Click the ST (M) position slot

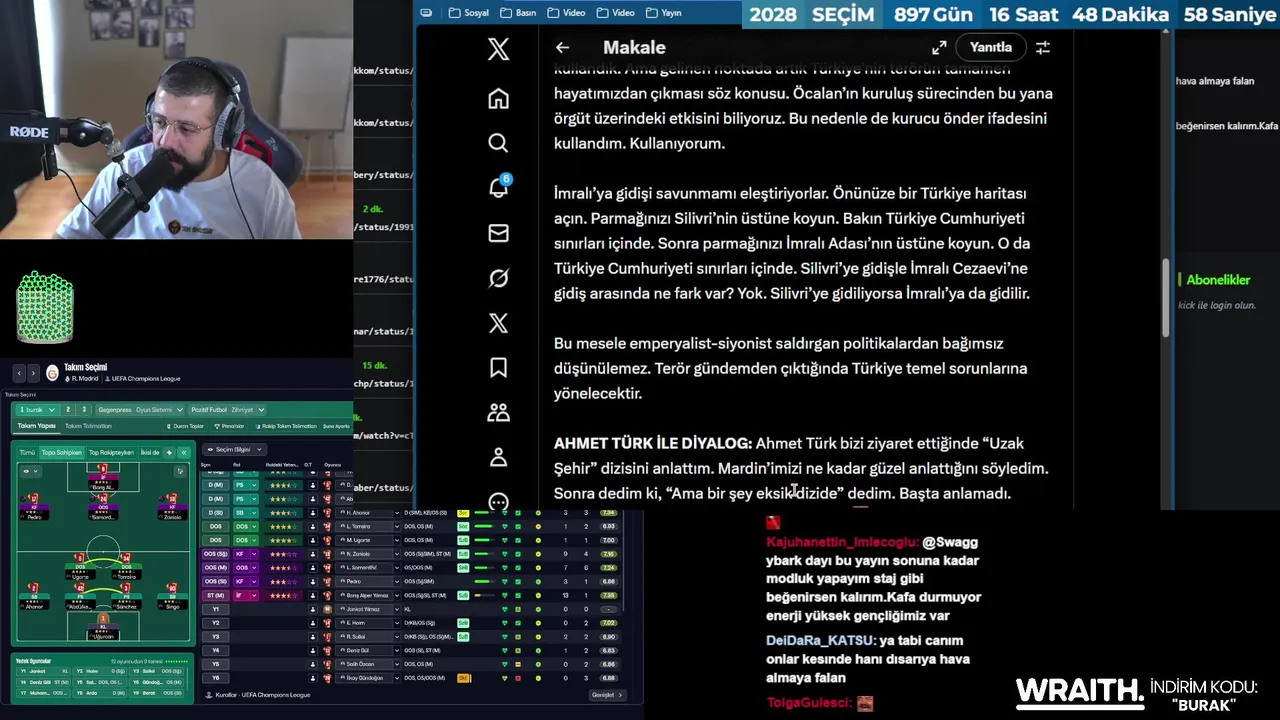(x=215, y=595)
